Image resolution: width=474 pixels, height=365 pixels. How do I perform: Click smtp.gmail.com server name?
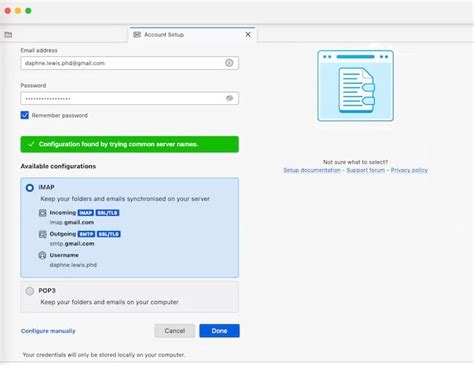pyautogui.click(x=72, y=244)
